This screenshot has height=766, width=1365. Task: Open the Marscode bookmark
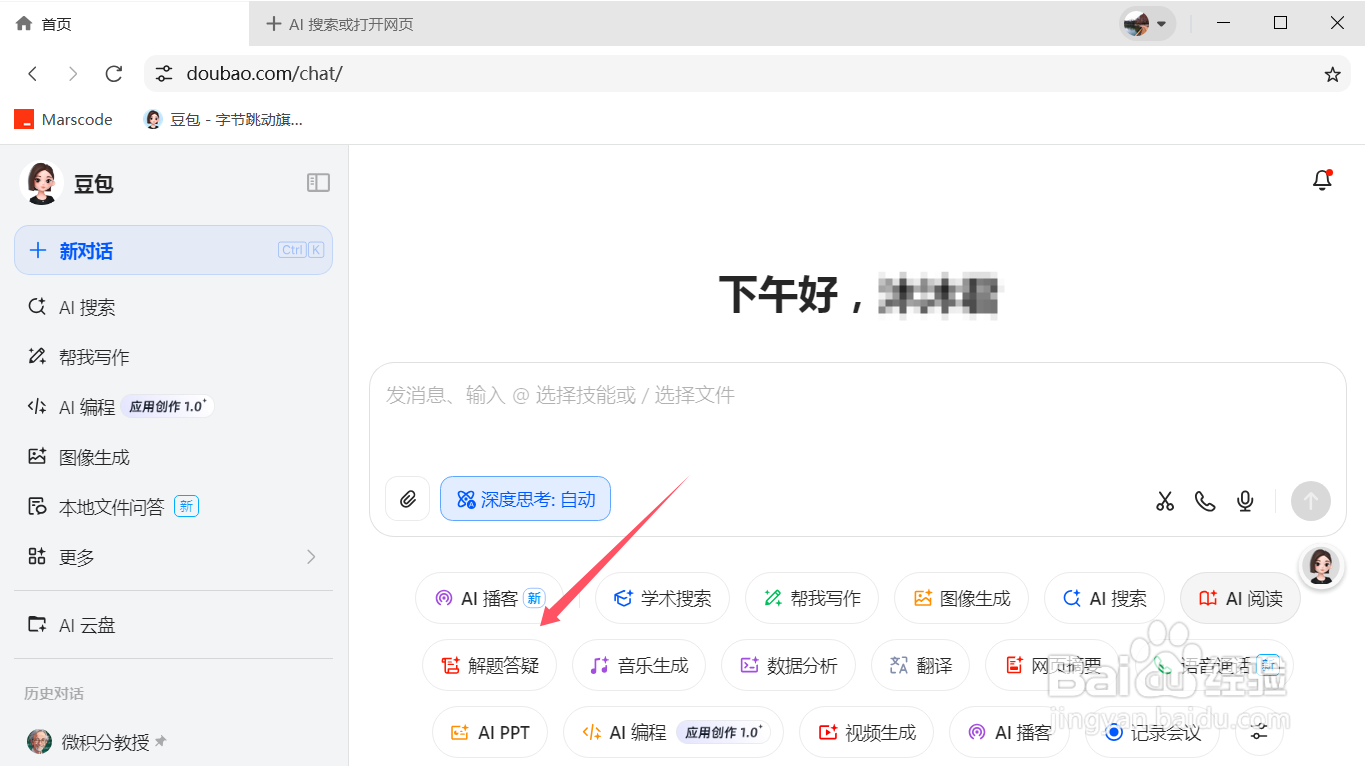[63, 119]
